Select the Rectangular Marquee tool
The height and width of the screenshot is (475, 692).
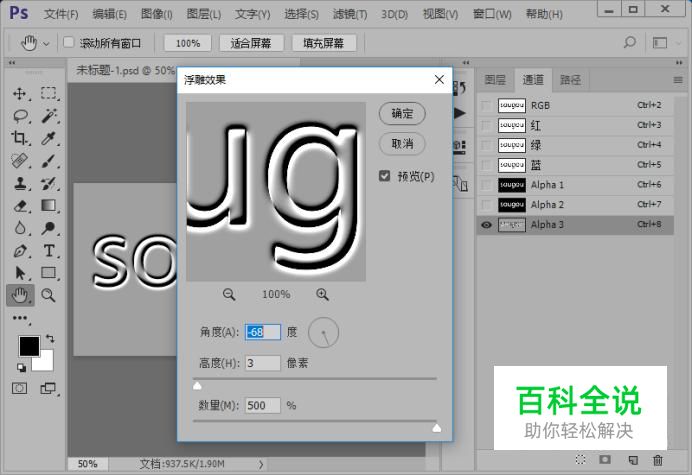(49, 94)
